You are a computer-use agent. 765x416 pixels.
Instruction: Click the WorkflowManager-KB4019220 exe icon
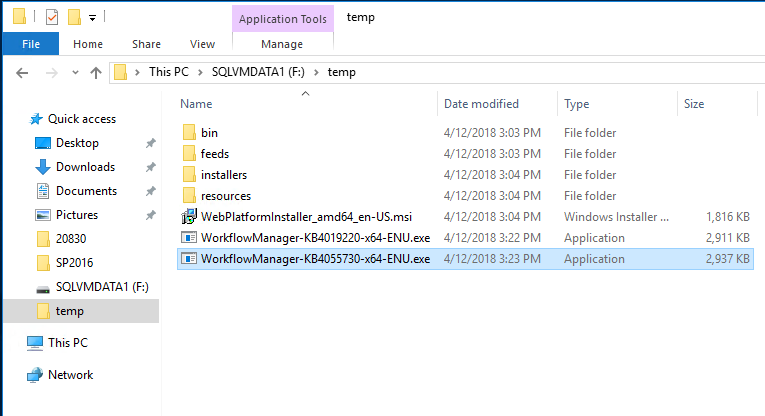point(189,238)
